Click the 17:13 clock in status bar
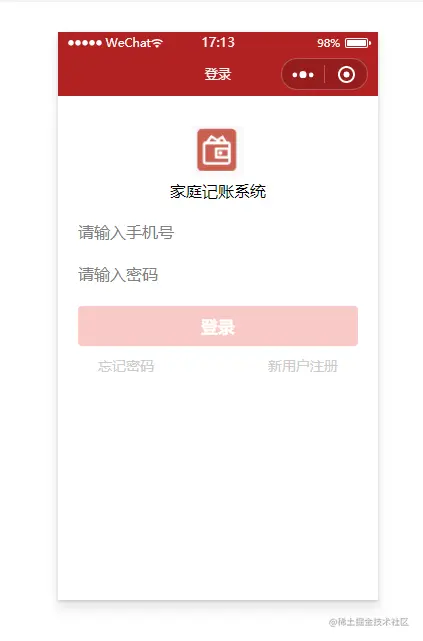 coord(218,42)
